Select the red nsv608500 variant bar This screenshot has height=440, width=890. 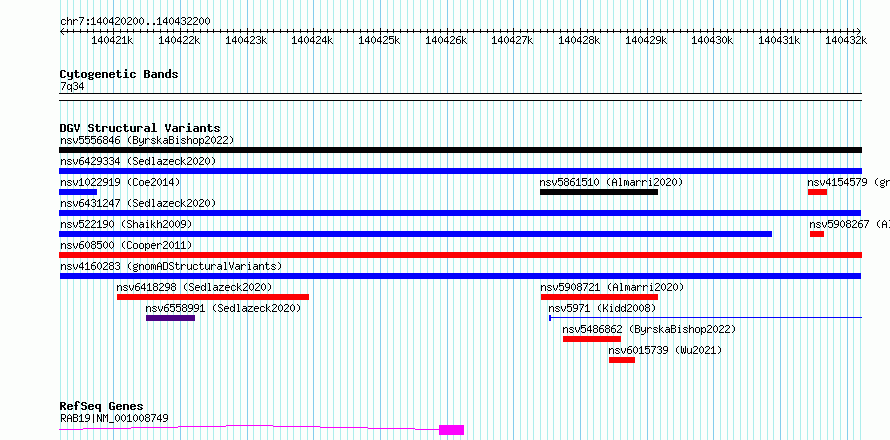coord(460,255)
